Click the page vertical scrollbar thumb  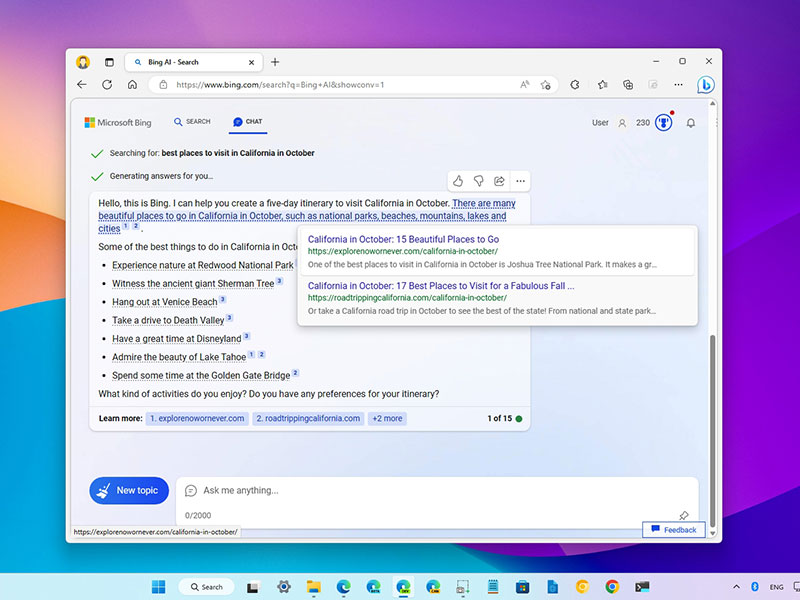(x=713, y=431)
